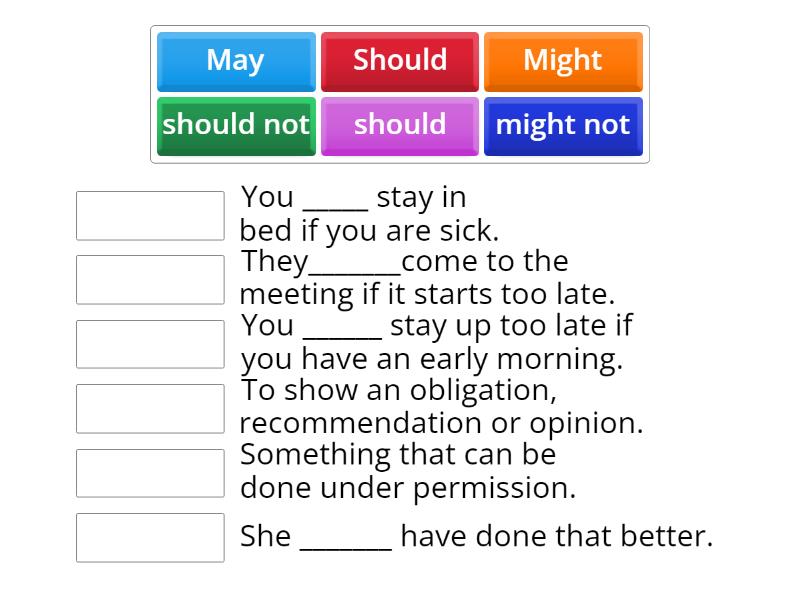Click the tile container panel at the top
Image resolution: width=800 pixels, height=600 pixels.
[400, 93]
